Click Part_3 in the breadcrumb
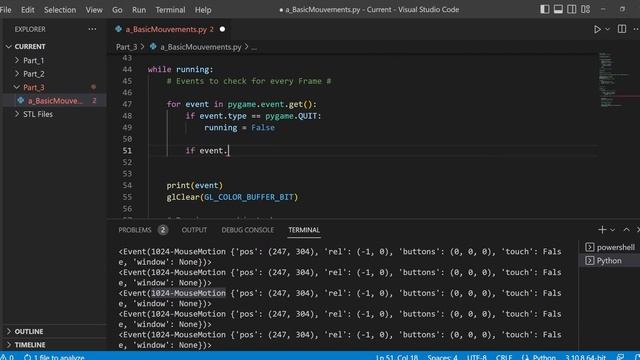 click(x=127, y=47)
